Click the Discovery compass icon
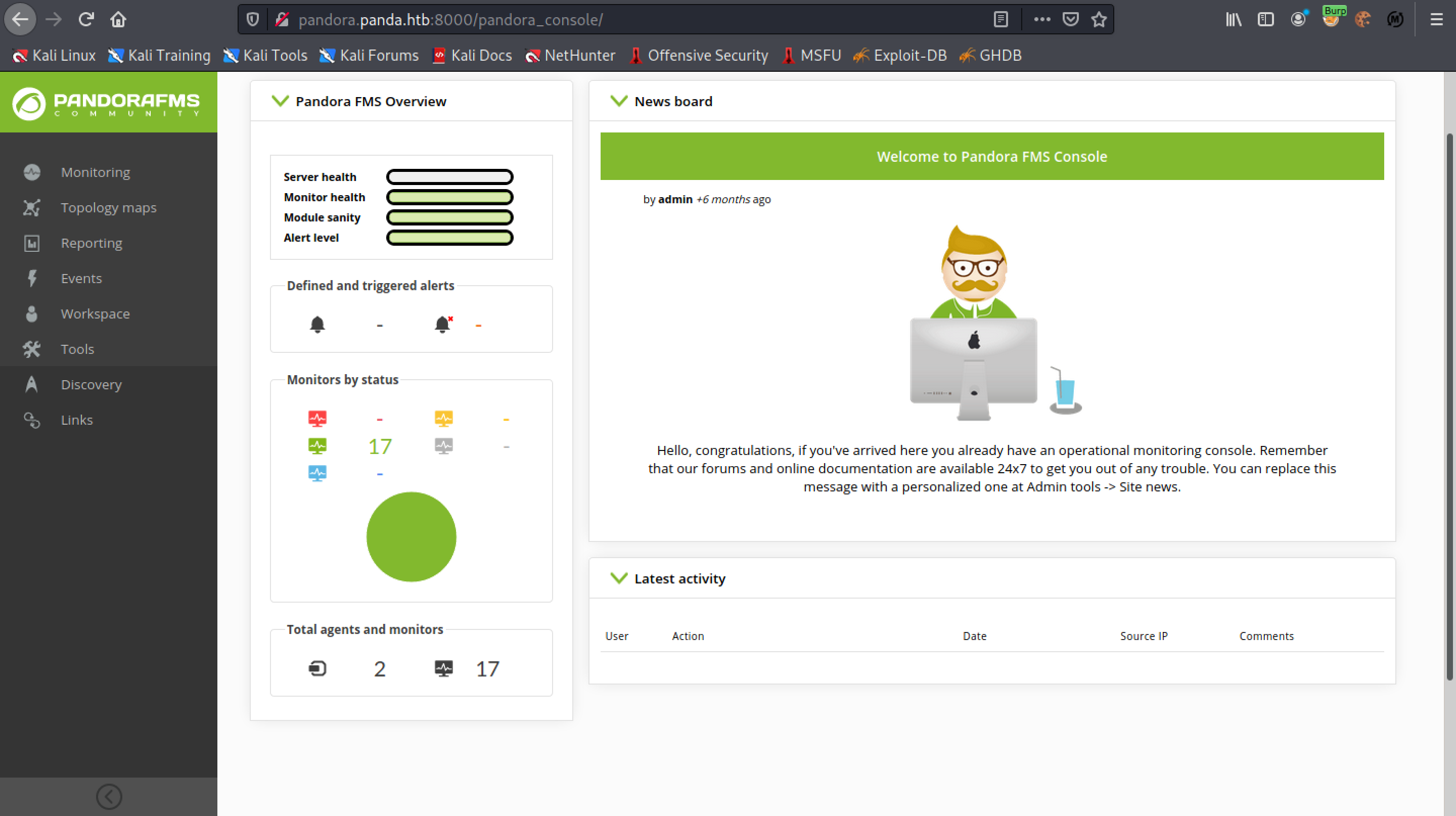This screenshot has width=1456, height=816. click(x=32, y=384)
